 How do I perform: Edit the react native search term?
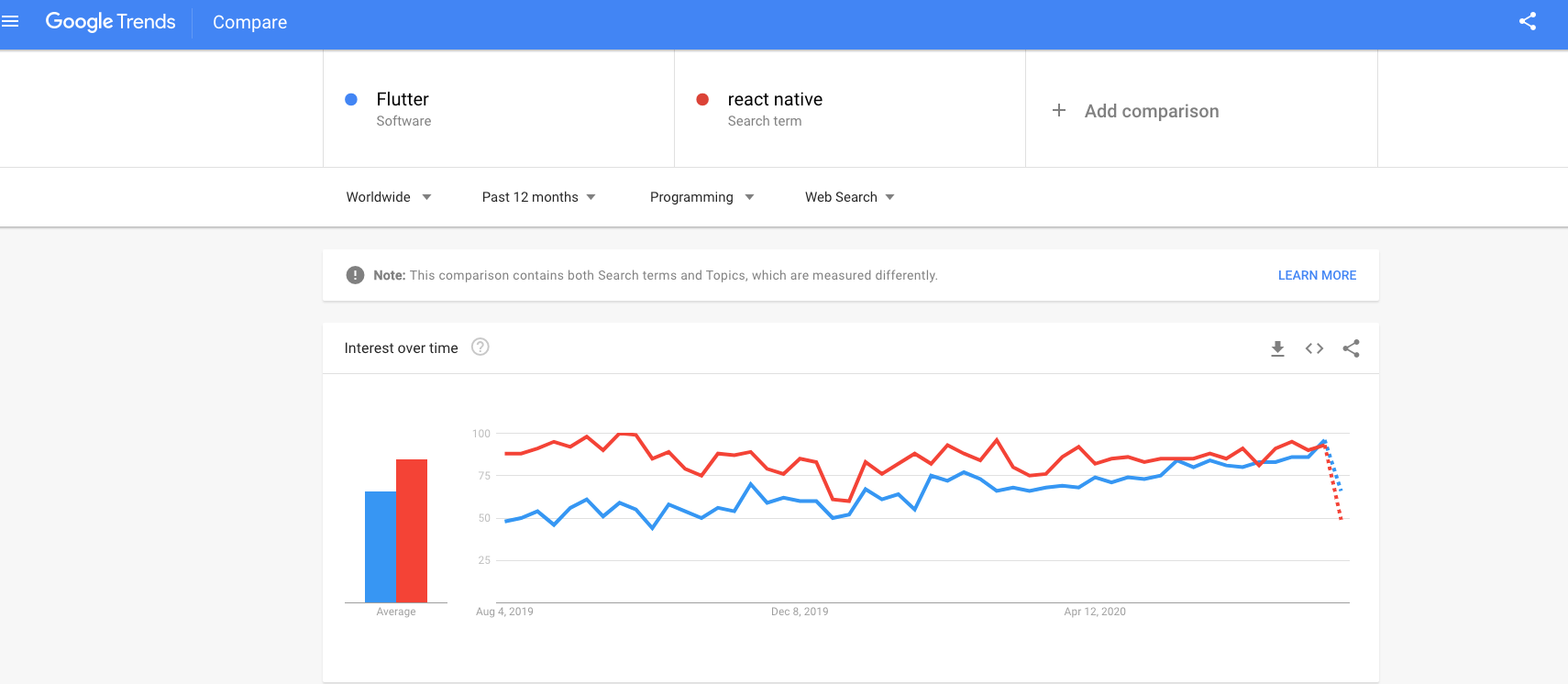pyautogui.click(x=775, y=99)
